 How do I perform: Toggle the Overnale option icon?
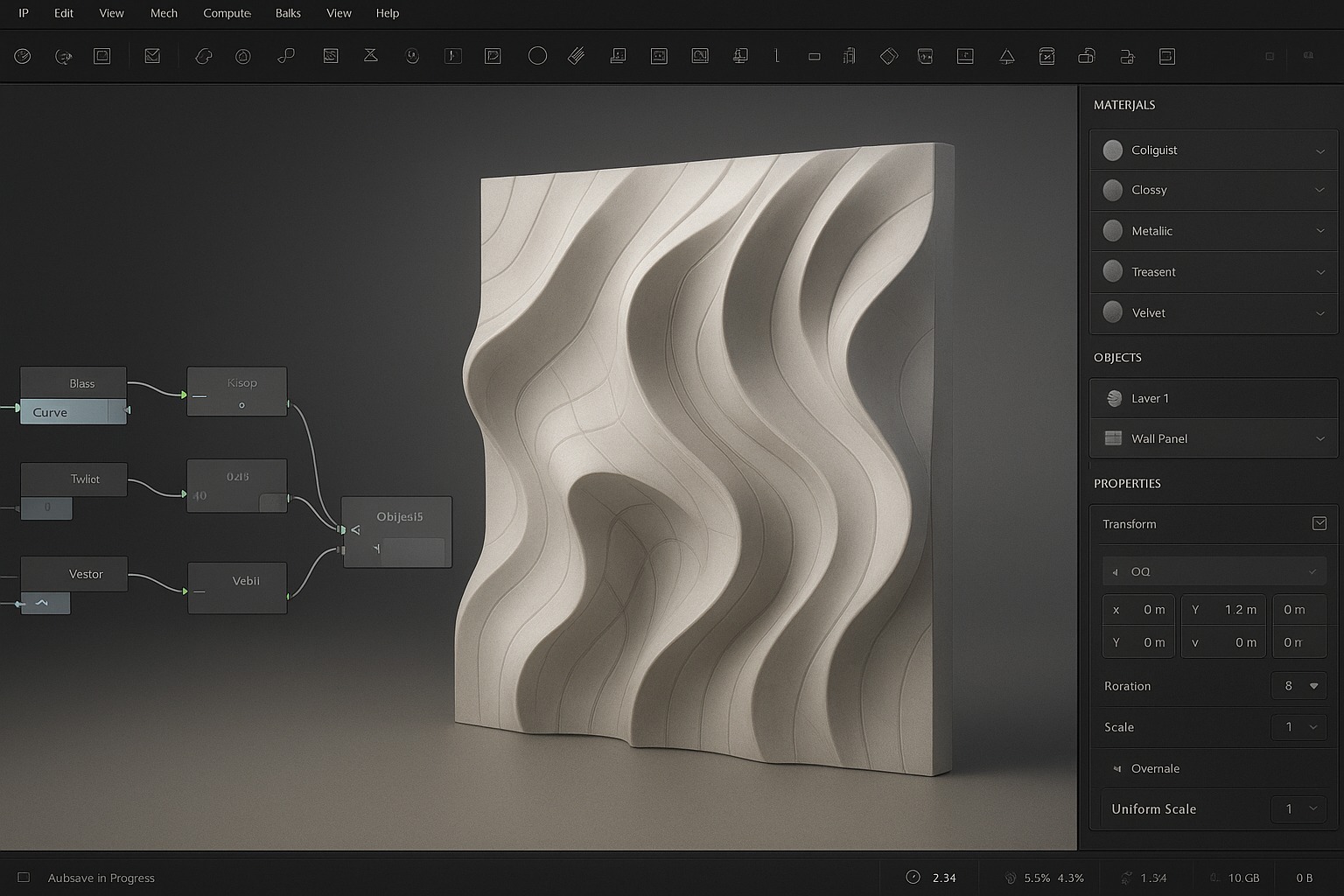[x=1116, y=768]
